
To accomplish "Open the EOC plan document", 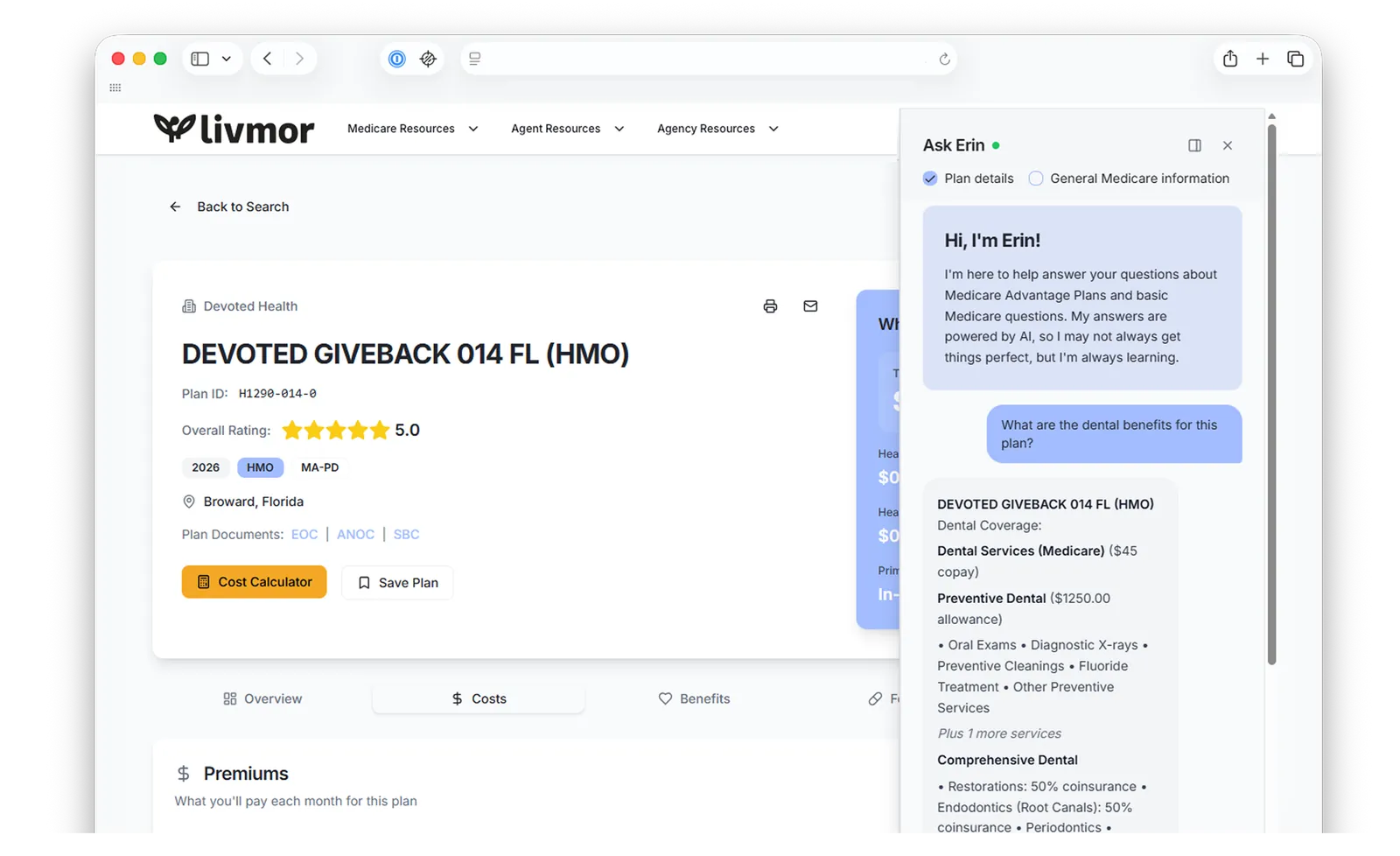I will 304,534.
